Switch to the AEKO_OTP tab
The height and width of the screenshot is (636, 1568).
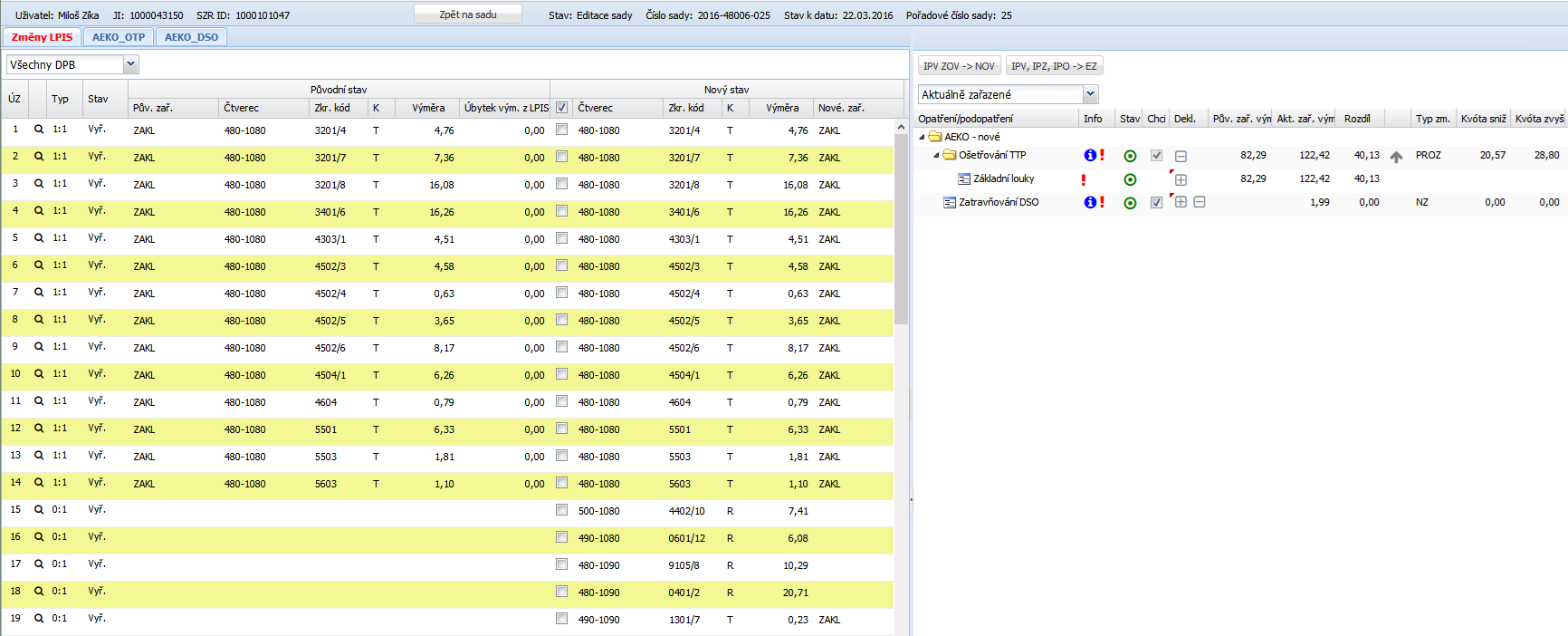pyautogui.click(x=119, y=37)
